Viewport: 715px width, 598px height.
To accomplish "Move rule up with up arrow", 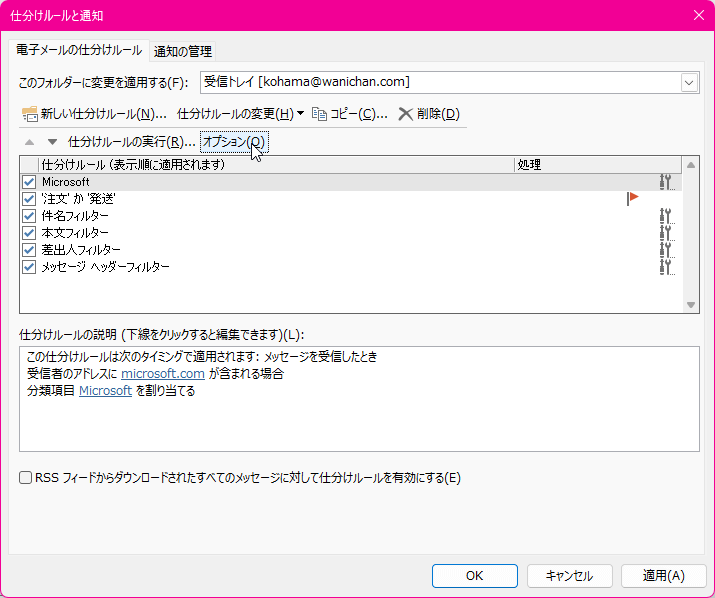I will pyautogui.click(x=30, y=142).
